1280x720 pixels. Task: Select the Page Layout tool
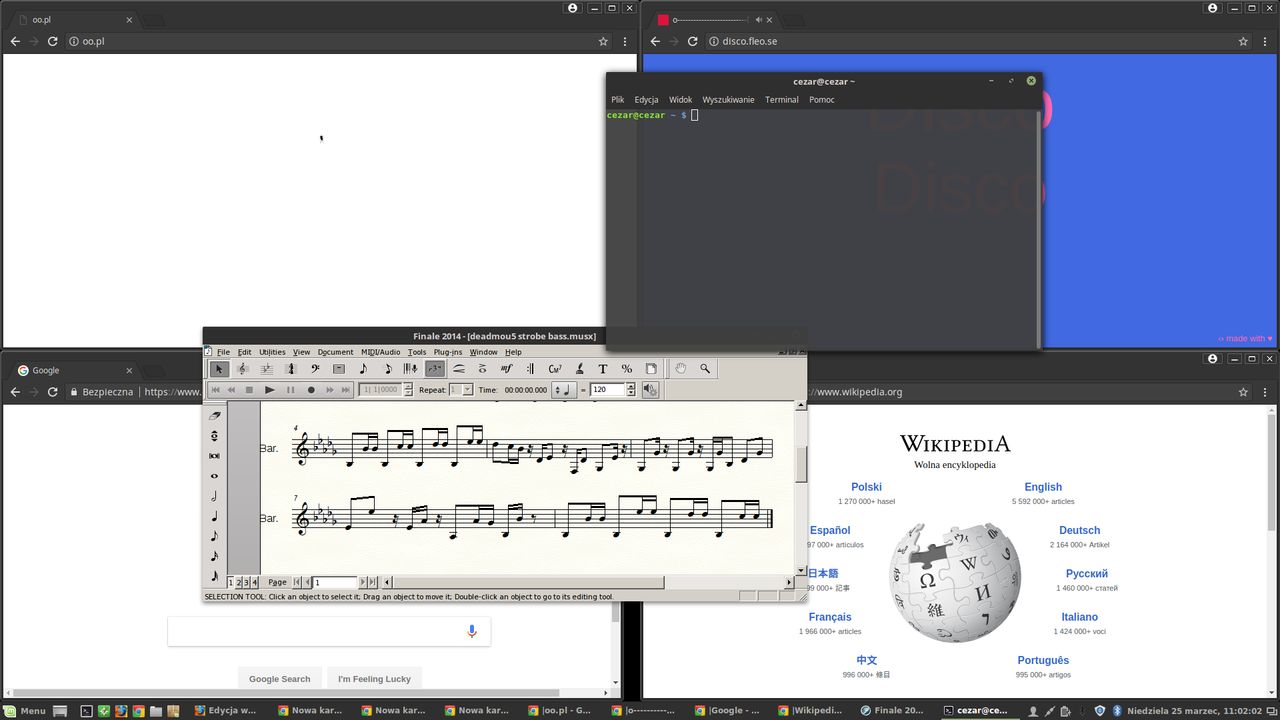click(x=651, y=369)
